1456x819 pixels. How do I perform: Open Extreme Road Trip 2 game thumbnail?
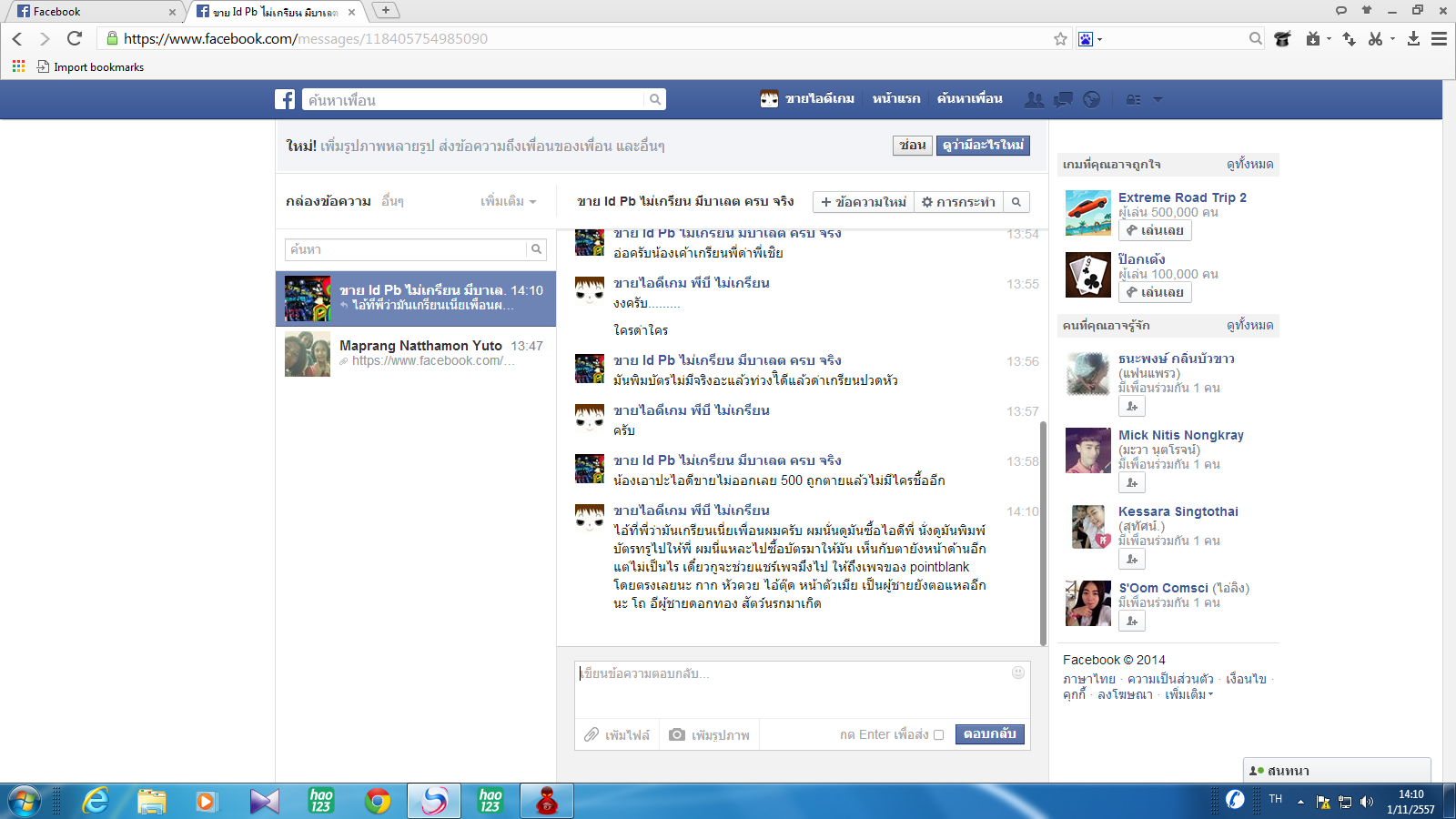pos(1088,213)
